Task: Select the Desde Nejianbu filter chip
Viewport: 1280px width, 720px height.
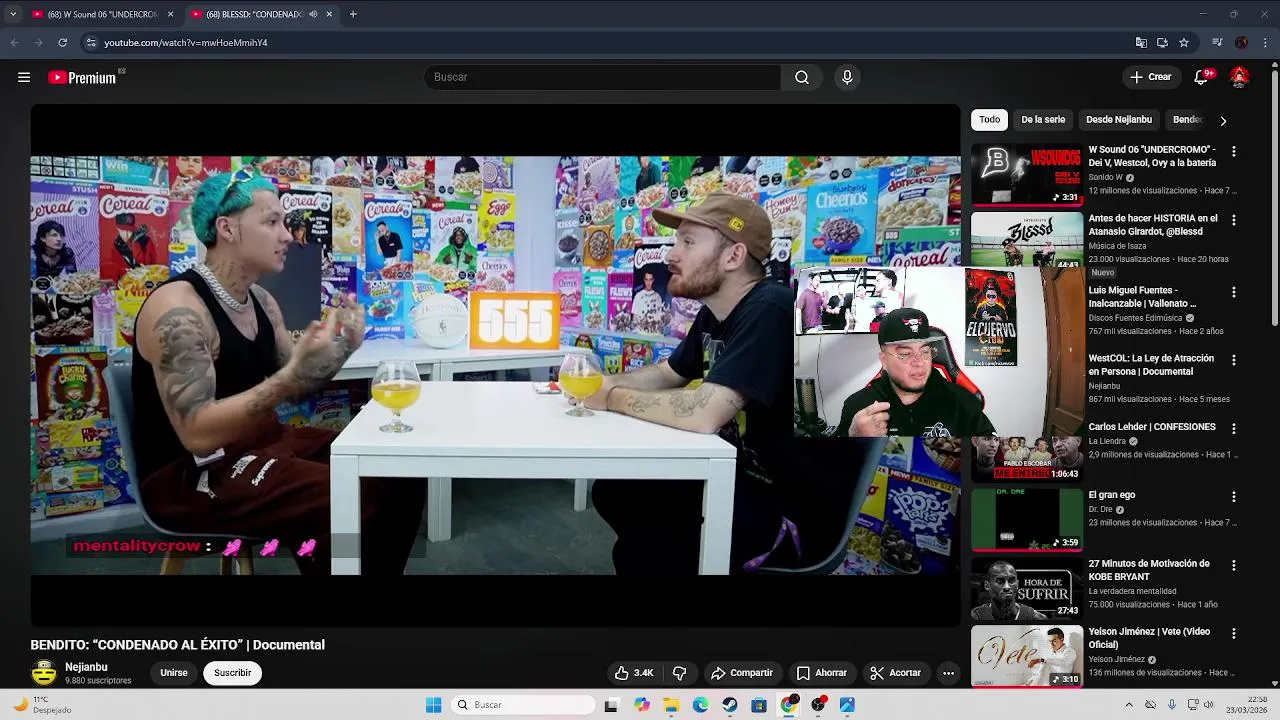Action: click(x=1119, y=120)
